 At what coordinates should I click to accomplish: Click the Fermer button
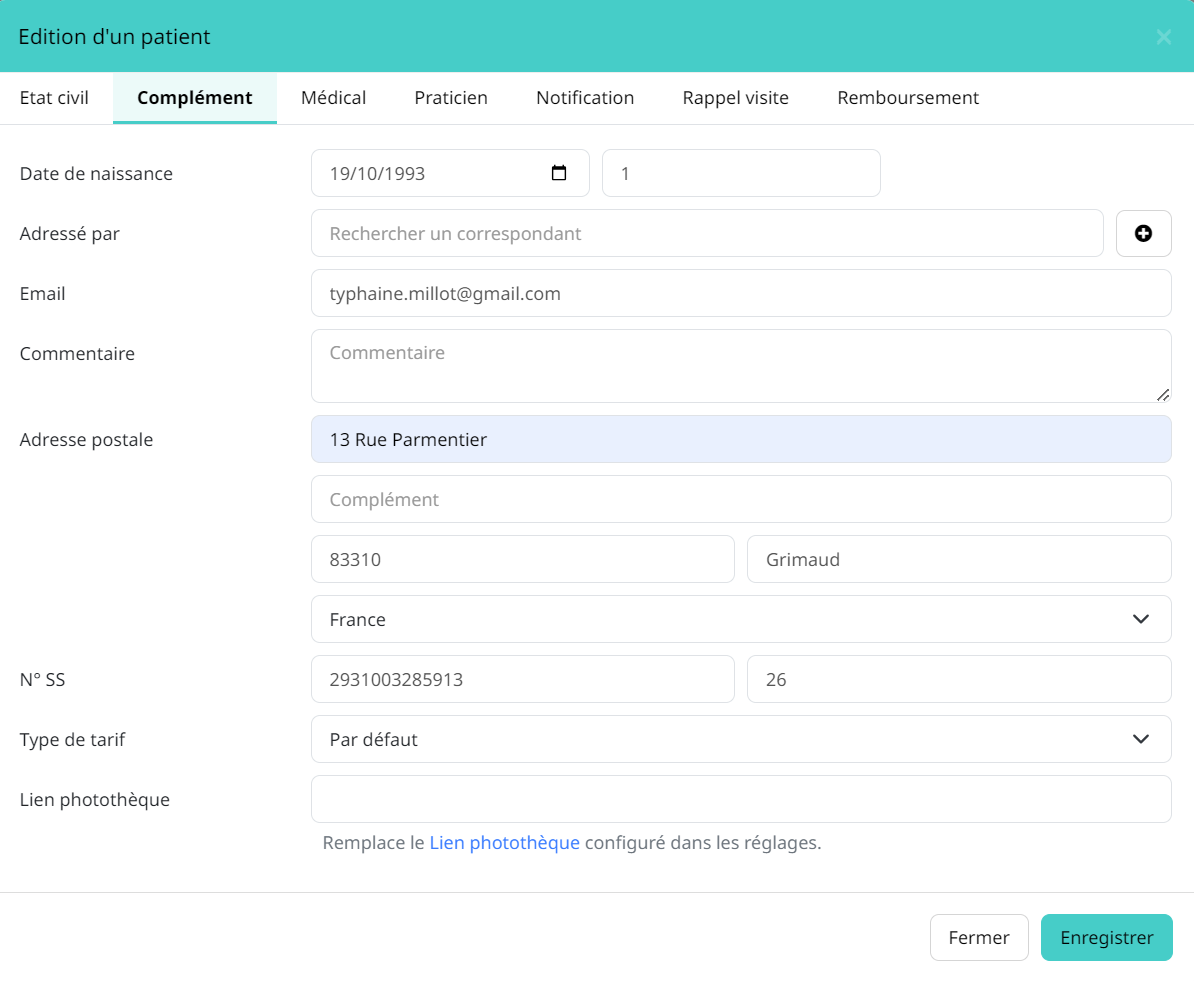point(979,938)
